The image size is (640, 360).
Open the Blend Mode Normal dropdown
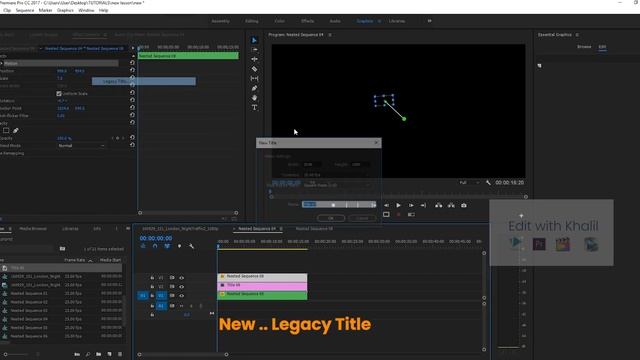point(81,146)
